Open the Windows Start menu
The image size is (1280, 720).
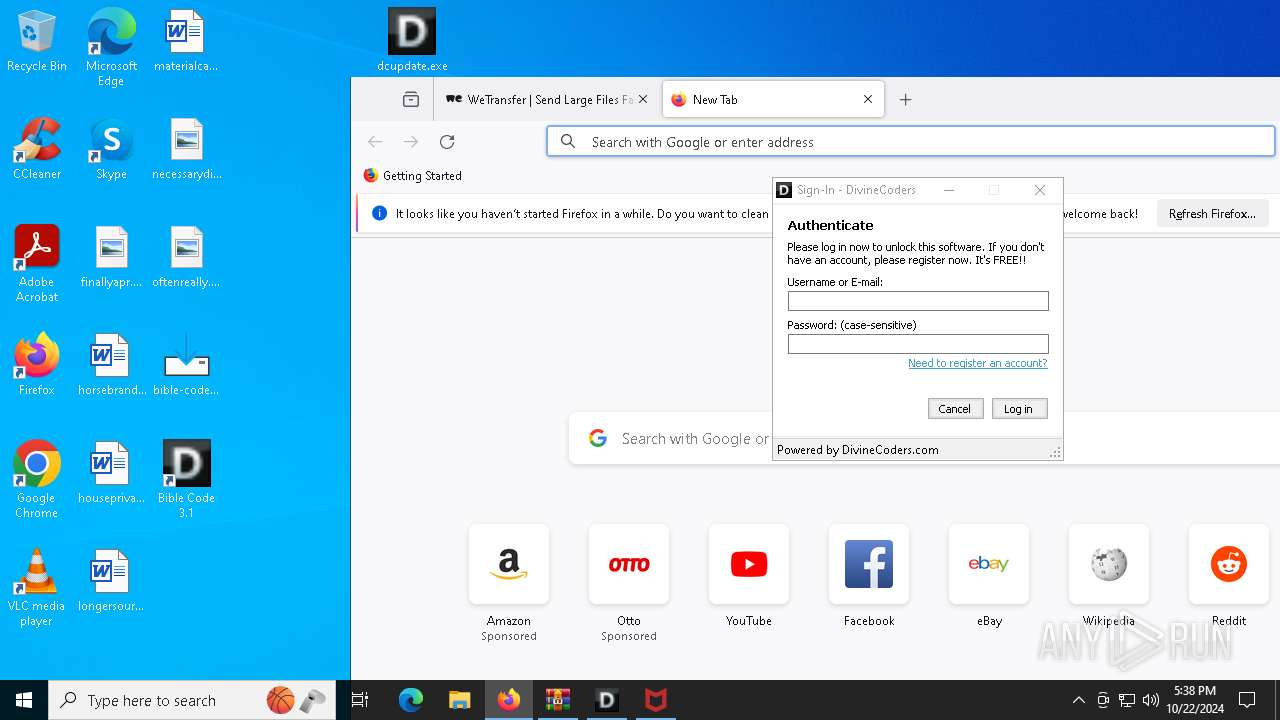click(24, 700)
